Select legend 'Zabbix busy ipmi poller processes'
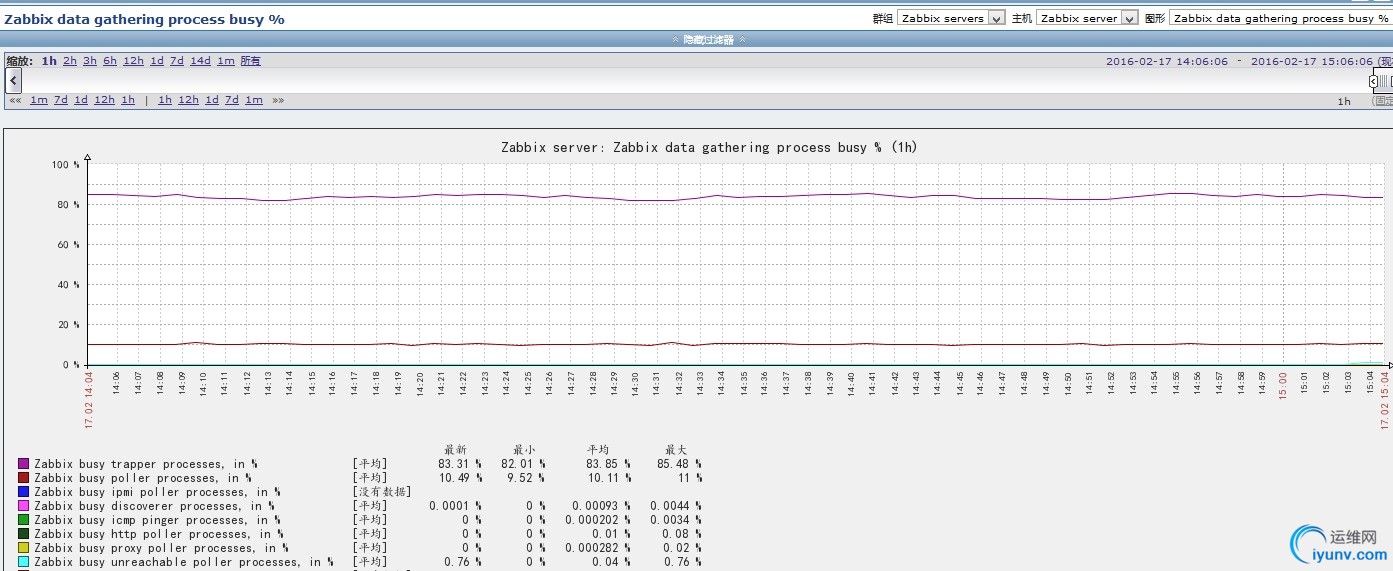The height and width of the screenshot is (571, 1393). (157, 492)
